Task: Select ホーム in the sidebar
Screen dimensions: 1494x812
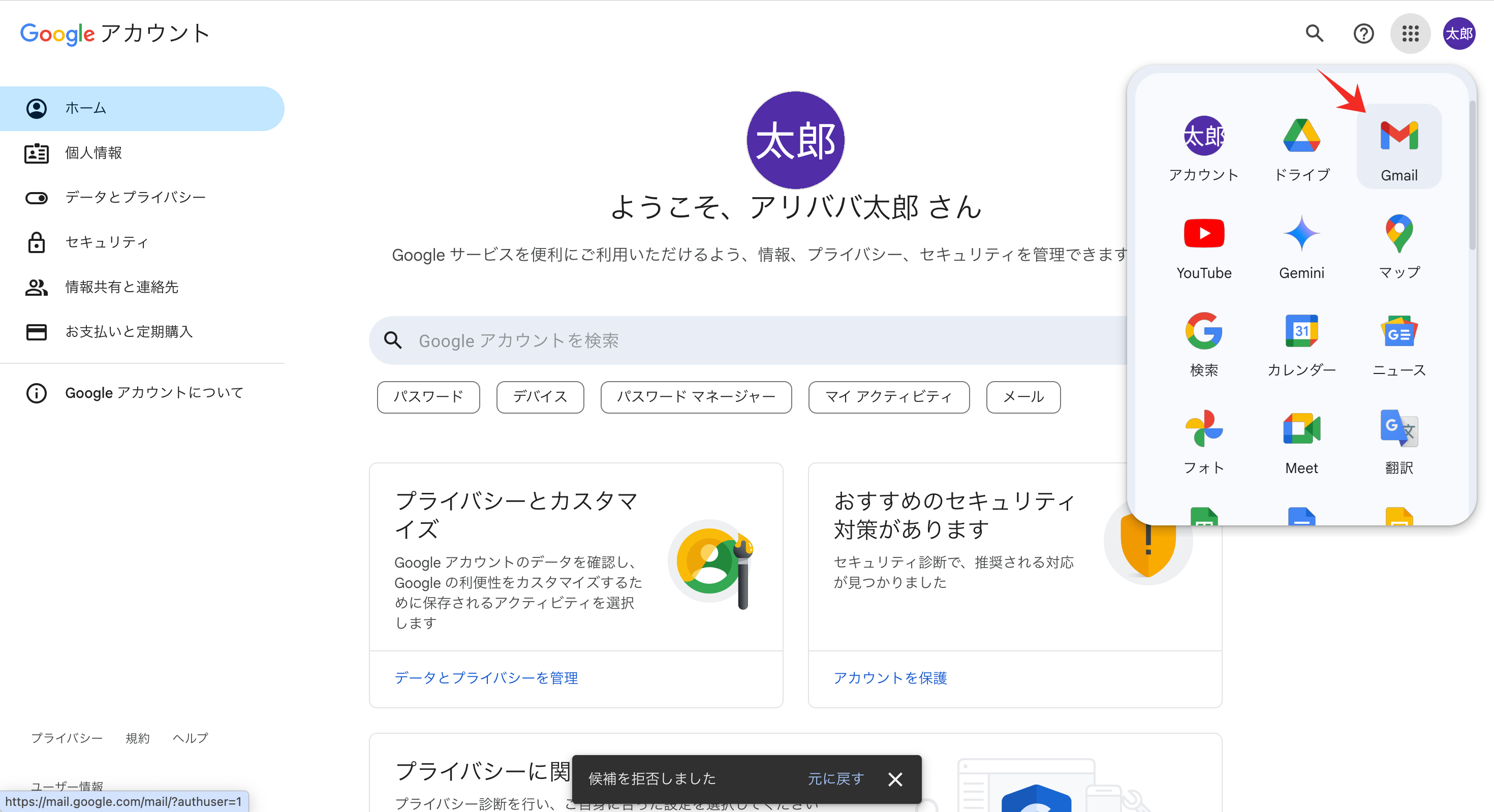Action: (142, 108)
